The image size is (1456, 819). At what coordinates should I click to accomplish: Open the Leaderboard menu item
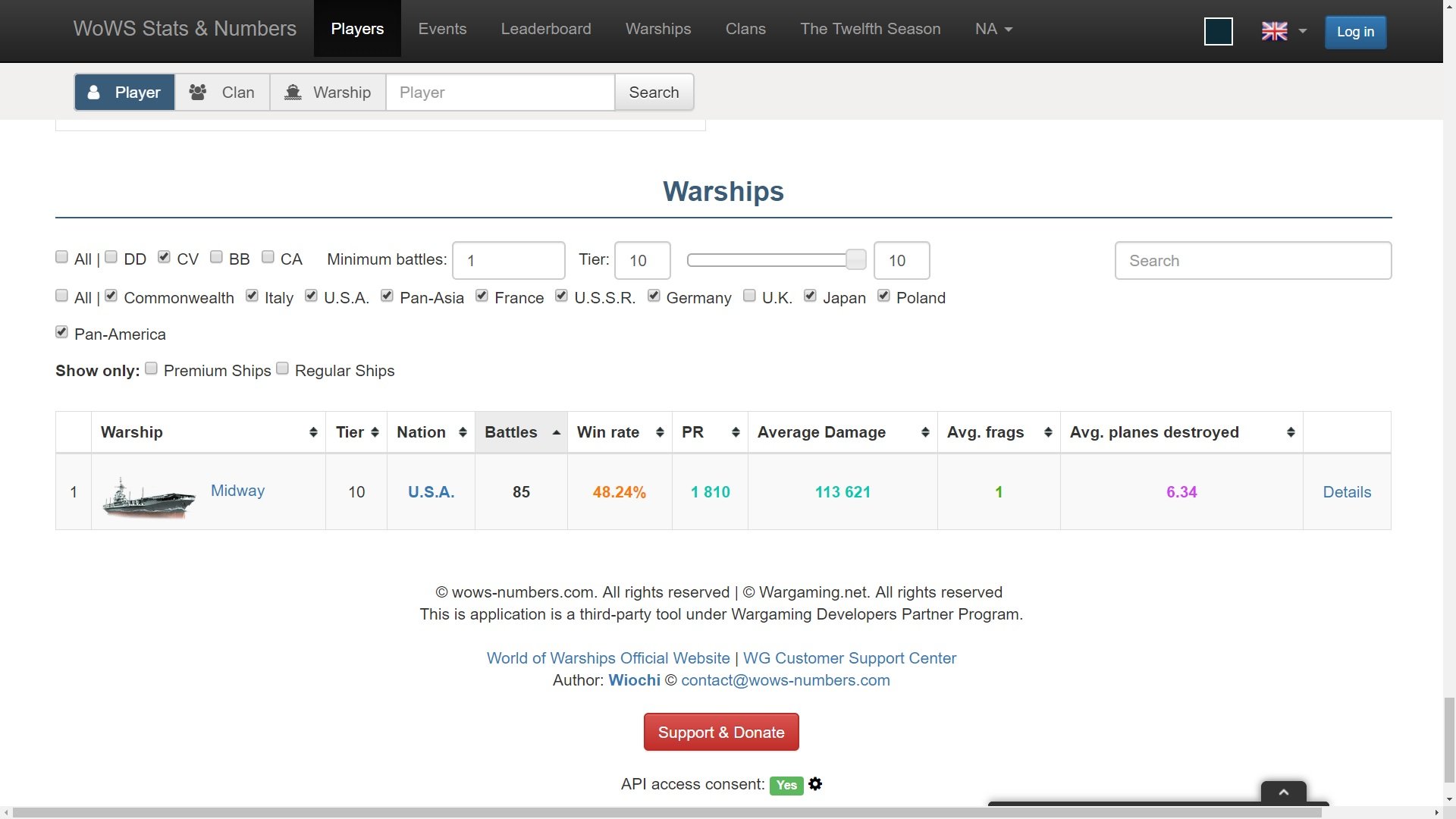pyautogui.click(x=545, y=29)
